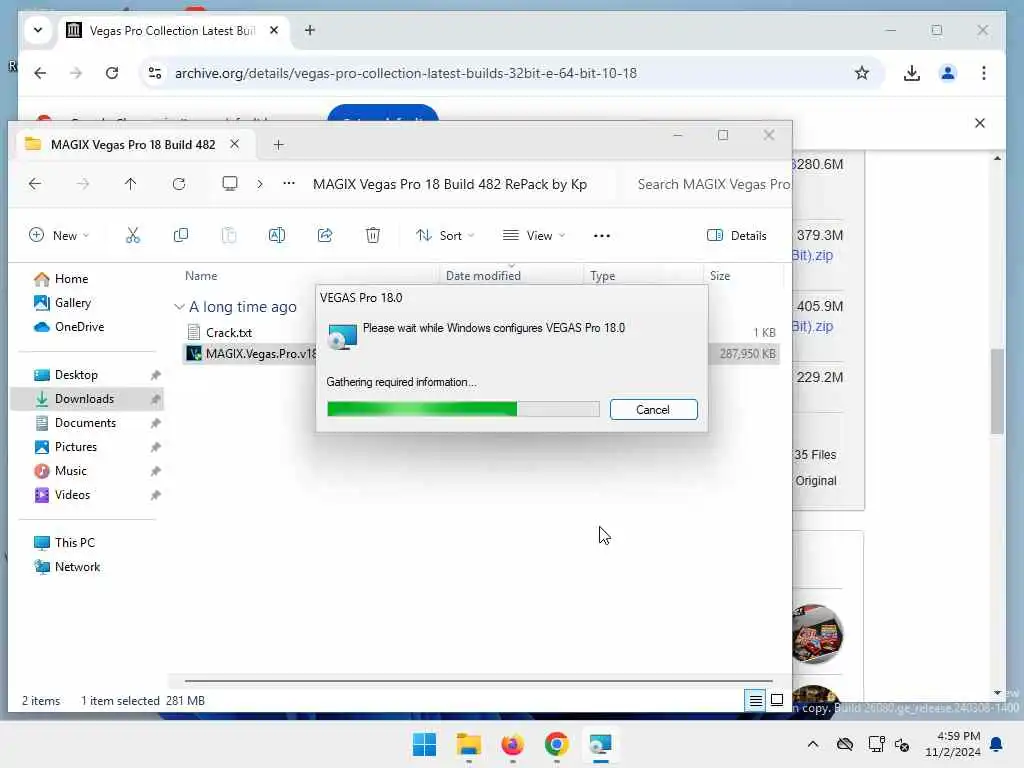Open the Chrome profile icon
This screenshot has height=768, width=1024.
(x=948, y=73)
